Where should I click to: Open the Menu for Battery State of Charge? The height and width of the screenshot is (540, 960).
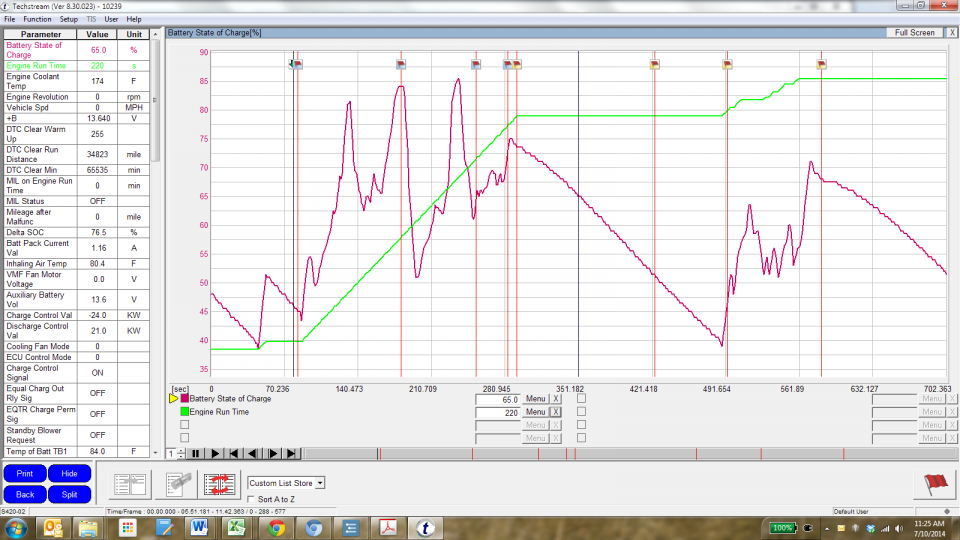[535, 398]
